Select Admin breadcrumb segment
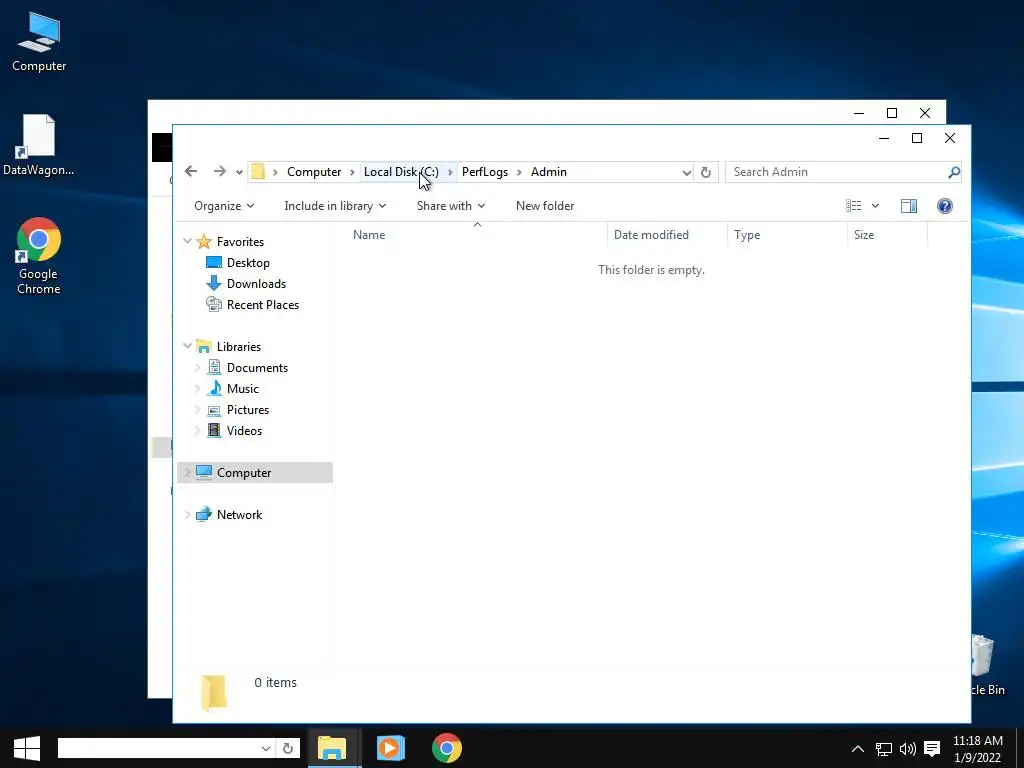 [549, 172]
